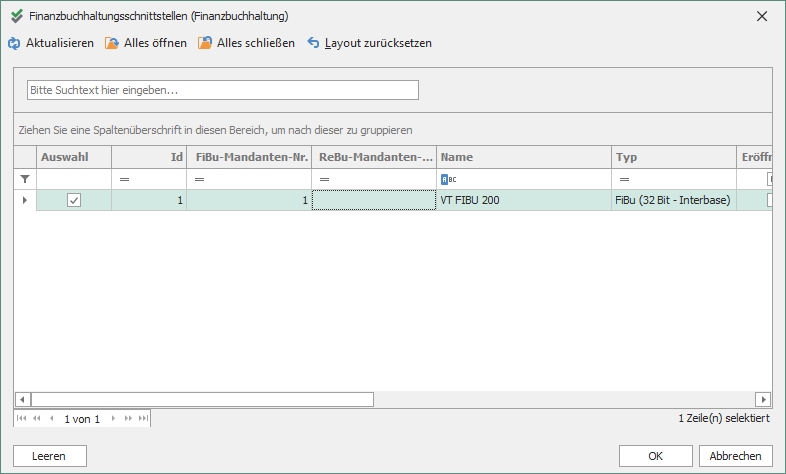Click the equals operator under ReBu-Mandanten column

pos(324,179)
